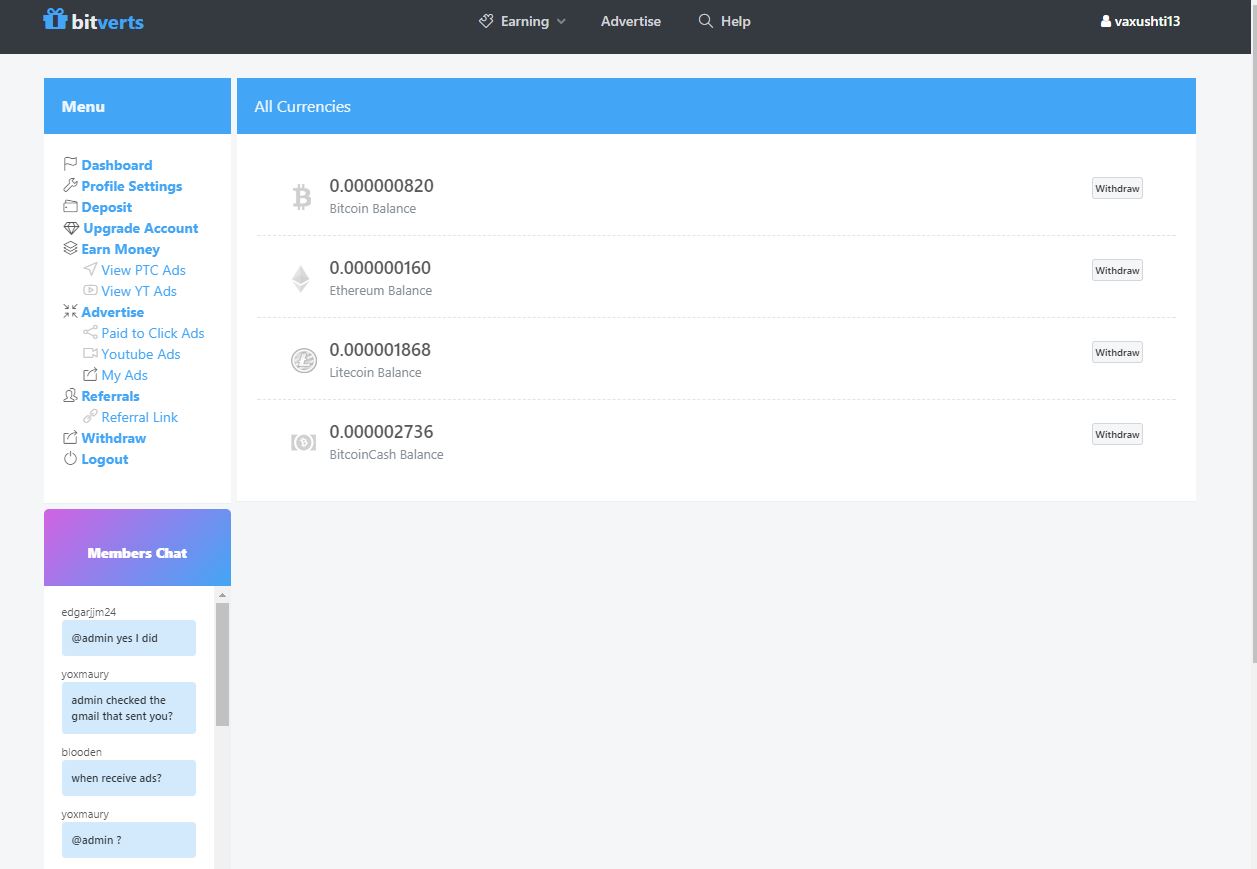This screenshot has width=1257, height=869.
Task: Click the Upgrade Account diamond icon
Action: pyautogui.click(x=71, y=228)
